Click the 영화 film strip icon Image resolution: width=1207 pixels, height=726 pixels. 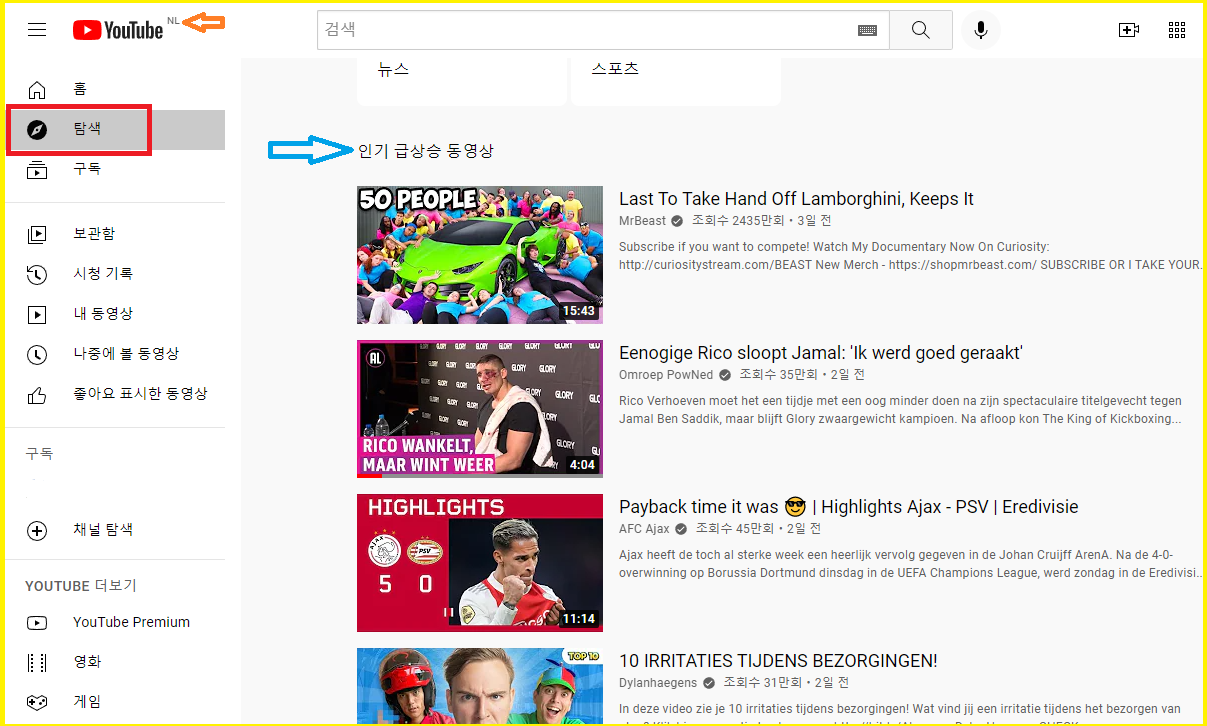[x=37, y=662]
